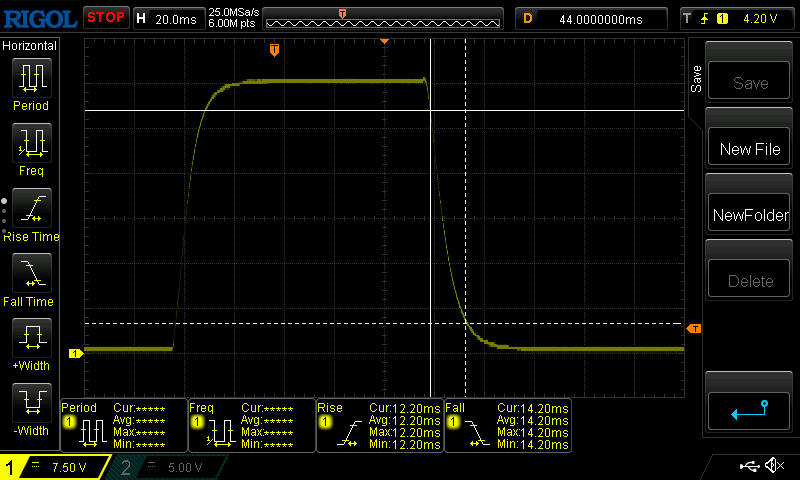The width and height of the screenshot is (800, 480).
Task: Click the muted speaker sound icon
Action: [x=774, y=465]
